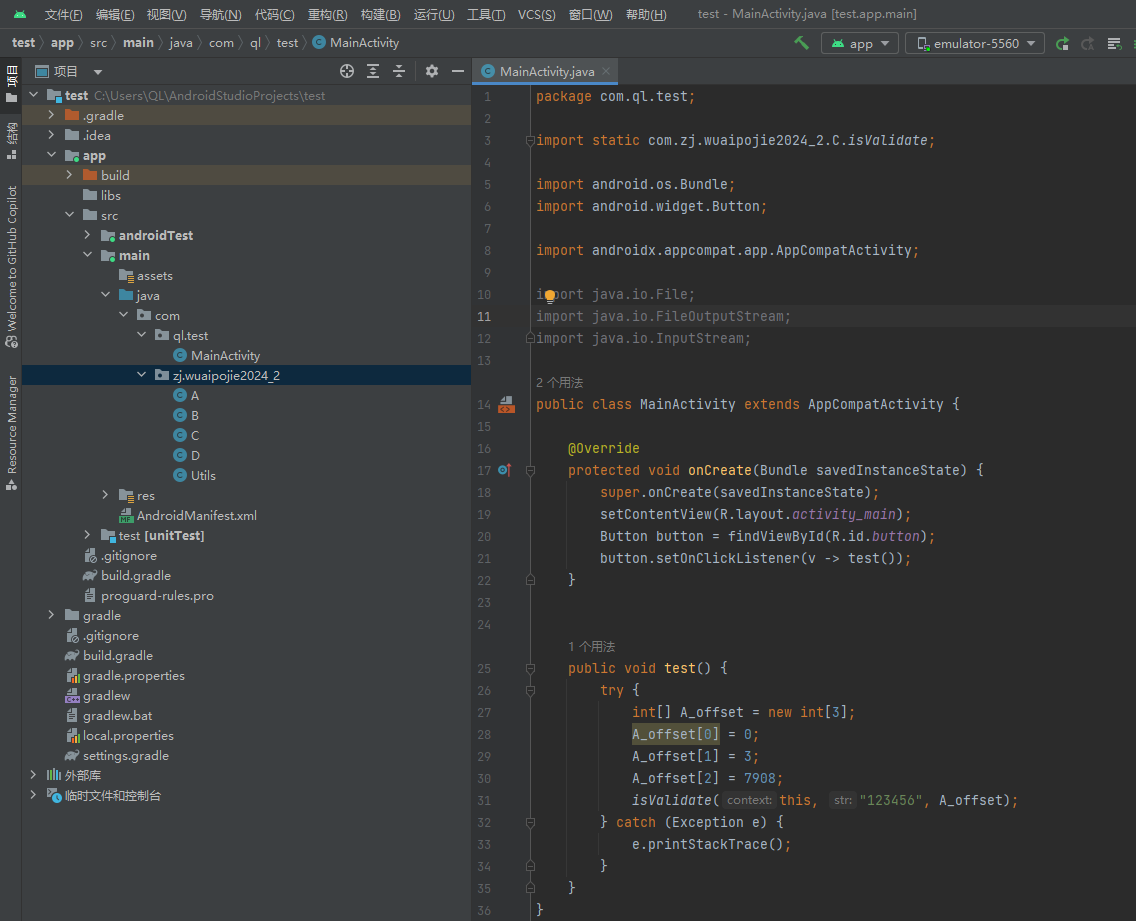Screen dimensions: 1136x921
Task: Click line number 28 in the gutter
Action: [x=484, y=735]
